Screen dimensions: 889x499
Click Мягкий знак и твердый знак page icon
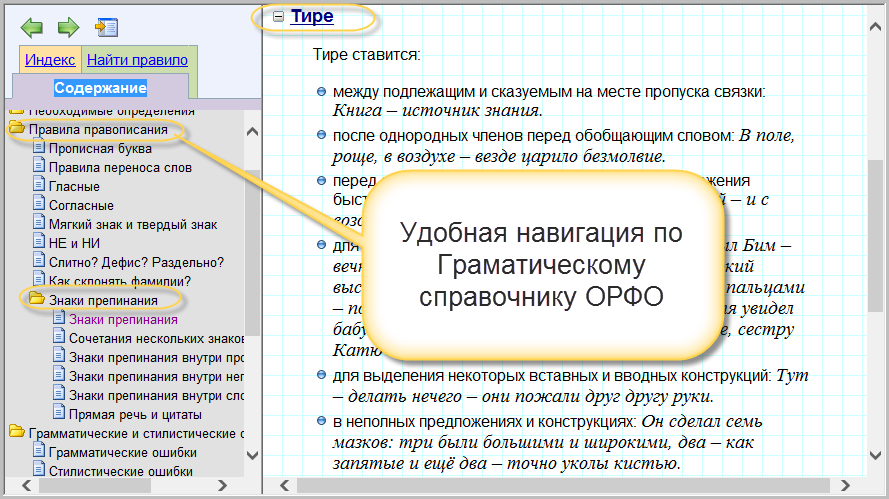tap(39, 222)
